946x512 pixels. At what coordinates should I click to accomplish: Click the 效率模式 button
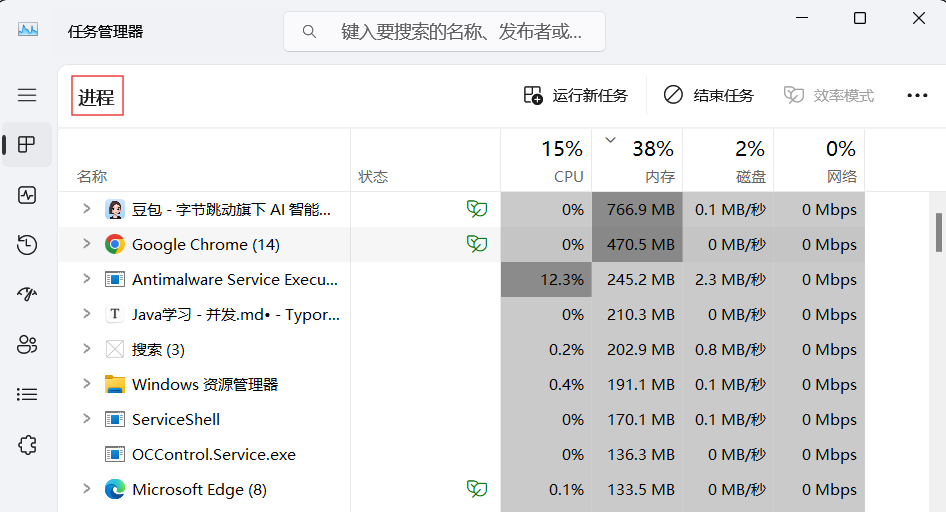click(x=828, y=96)
